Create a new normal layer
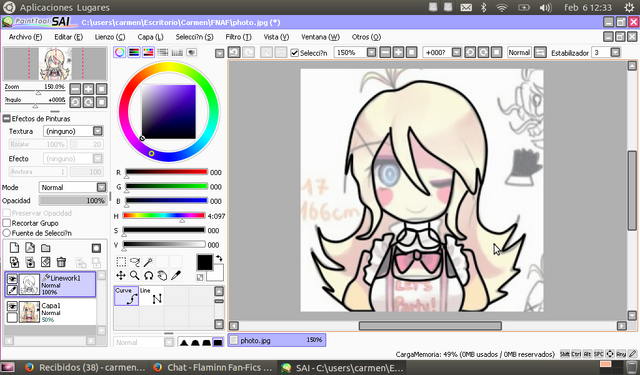640x375 pixels. click(x=14, y=248)
